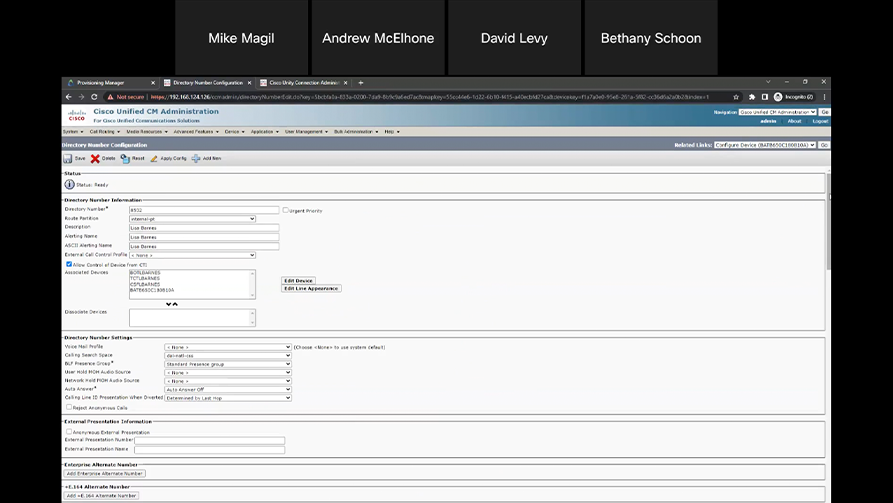Click the External Presentation Number field
Screen dimensions: 893x503
[x=210, y=440]
